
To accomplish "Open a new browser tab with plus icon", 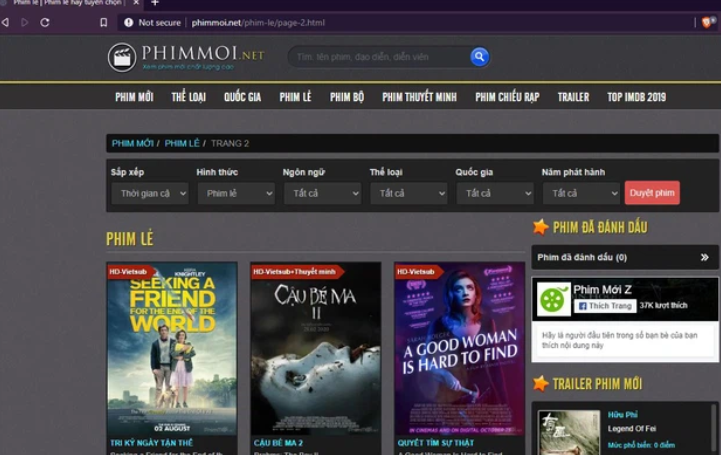I will click(154, 4).
